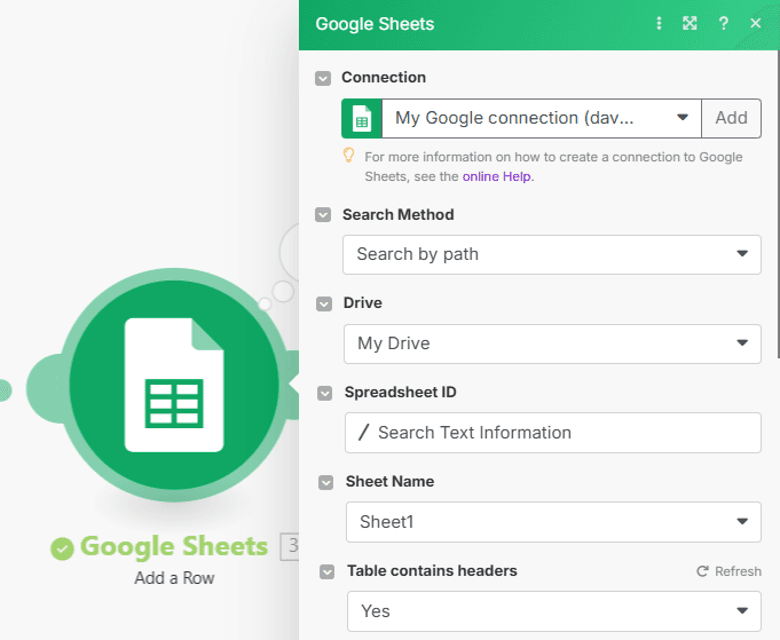
Task: Open the three-dot options menu in panel header
Action: pyautogui.click(x=658, y=24)
